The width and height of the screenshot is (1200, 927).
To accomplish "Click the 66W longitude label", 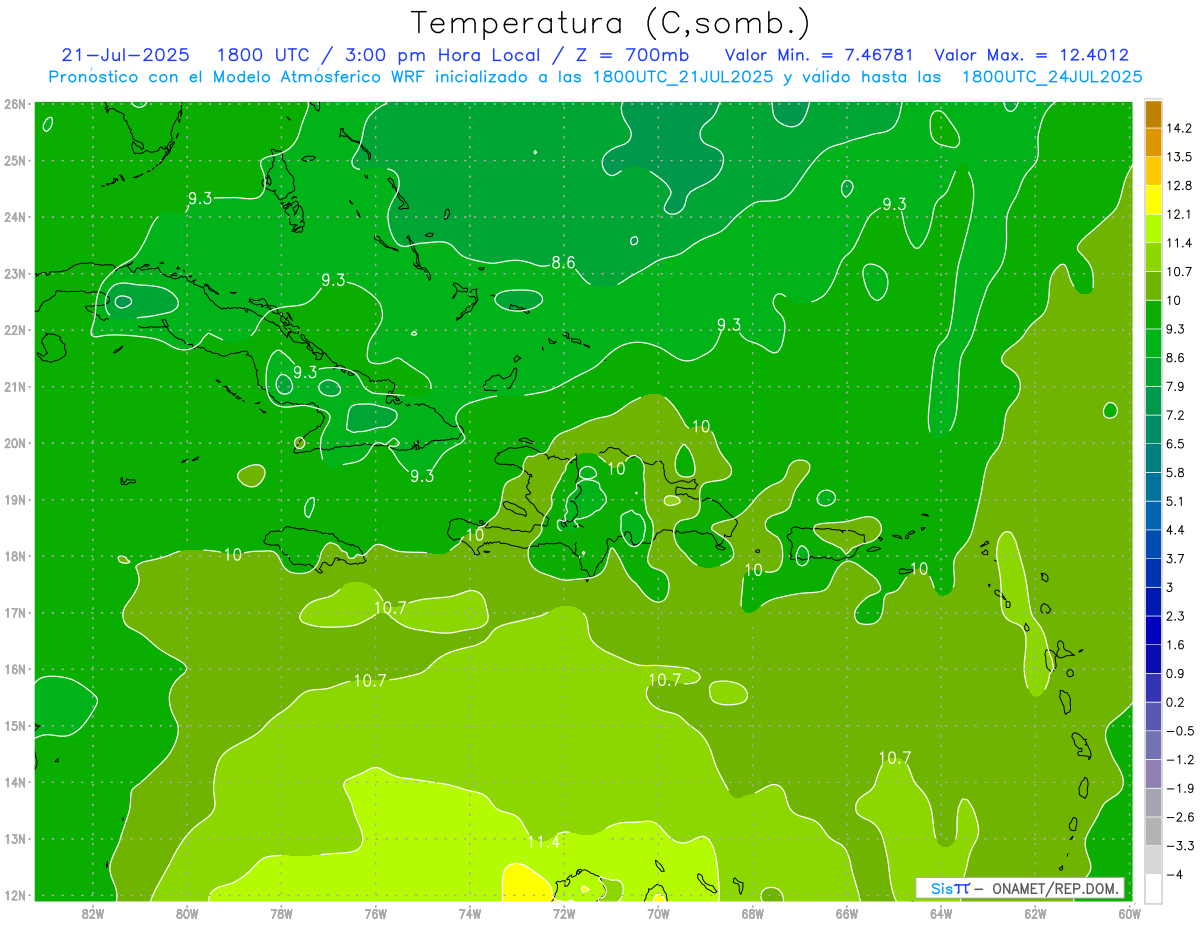I will (847, 913).
